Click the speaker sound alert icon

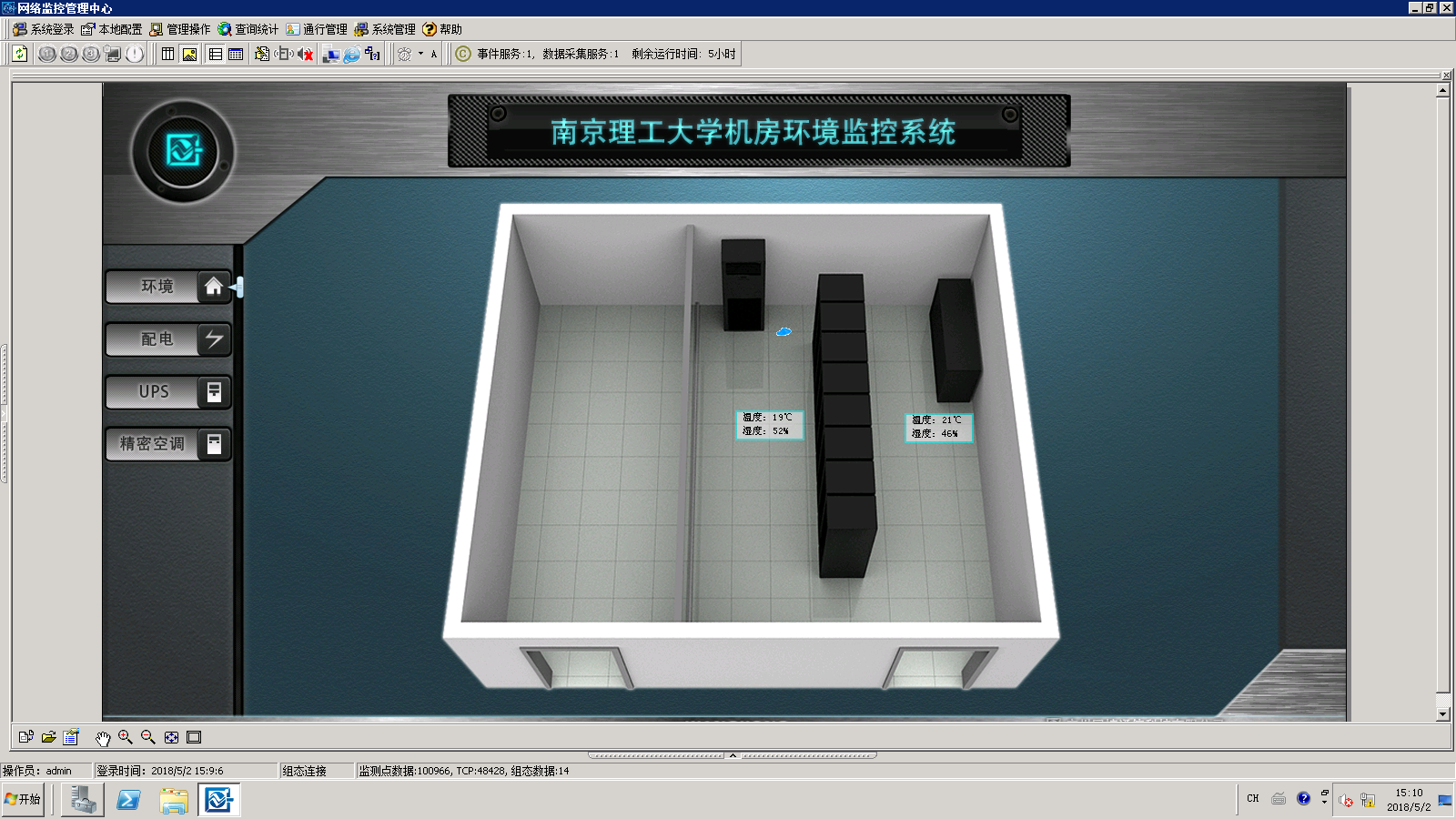click(x=284, y=54)
